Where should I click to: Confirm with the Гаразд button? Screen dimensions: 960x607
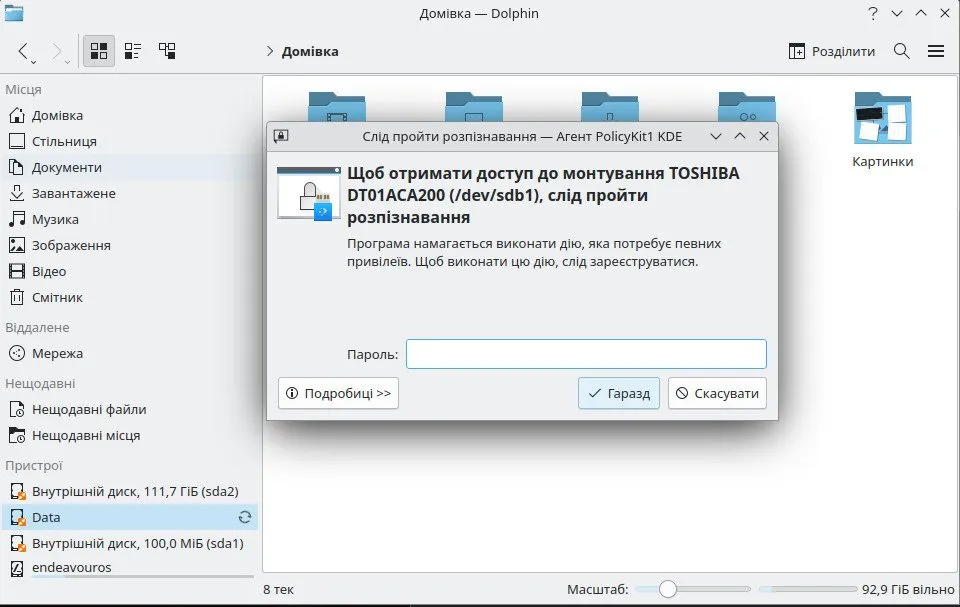coord(618,393)
